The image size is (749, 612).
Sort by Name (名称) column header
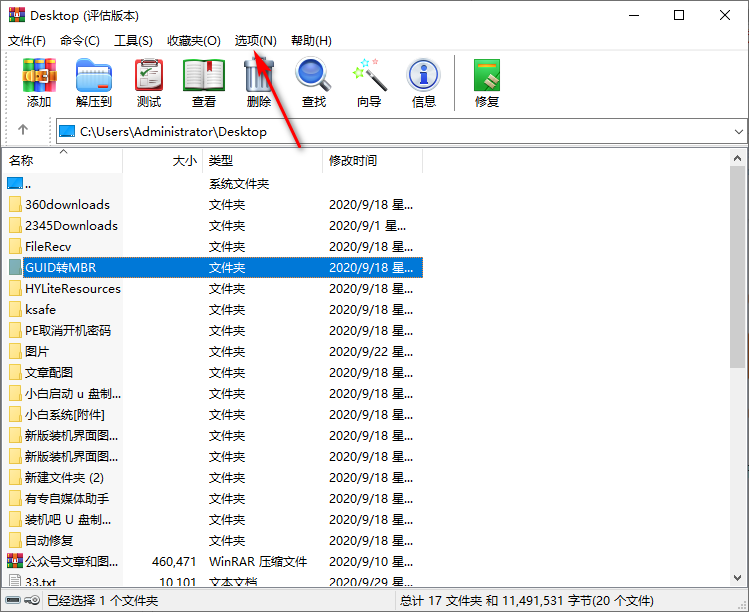coord(60,161)
